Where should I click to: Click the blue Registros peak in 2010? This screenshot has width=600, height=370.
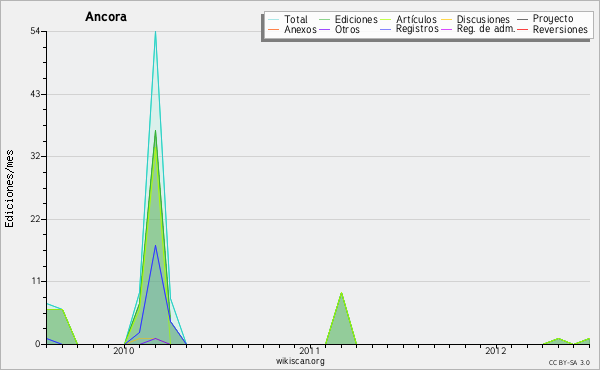(155, 246)
